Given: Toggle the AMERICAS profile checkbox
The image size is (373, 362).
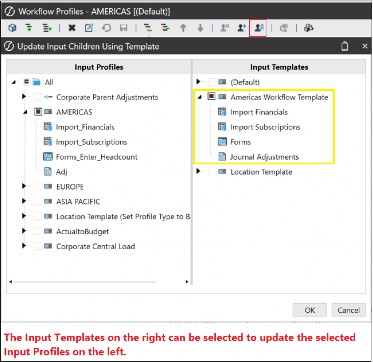Looking at the screenshot, I should click(38, 112).
